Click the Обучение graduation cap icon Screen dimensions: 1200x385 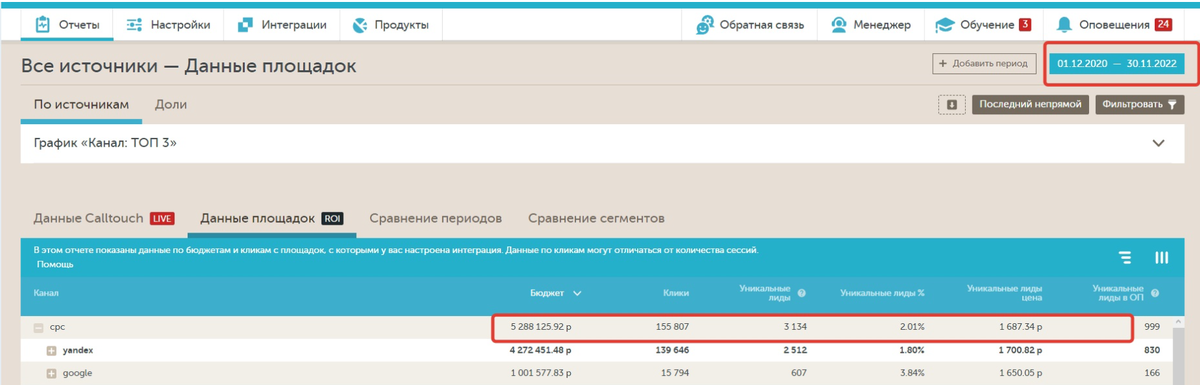click(944, 25)
